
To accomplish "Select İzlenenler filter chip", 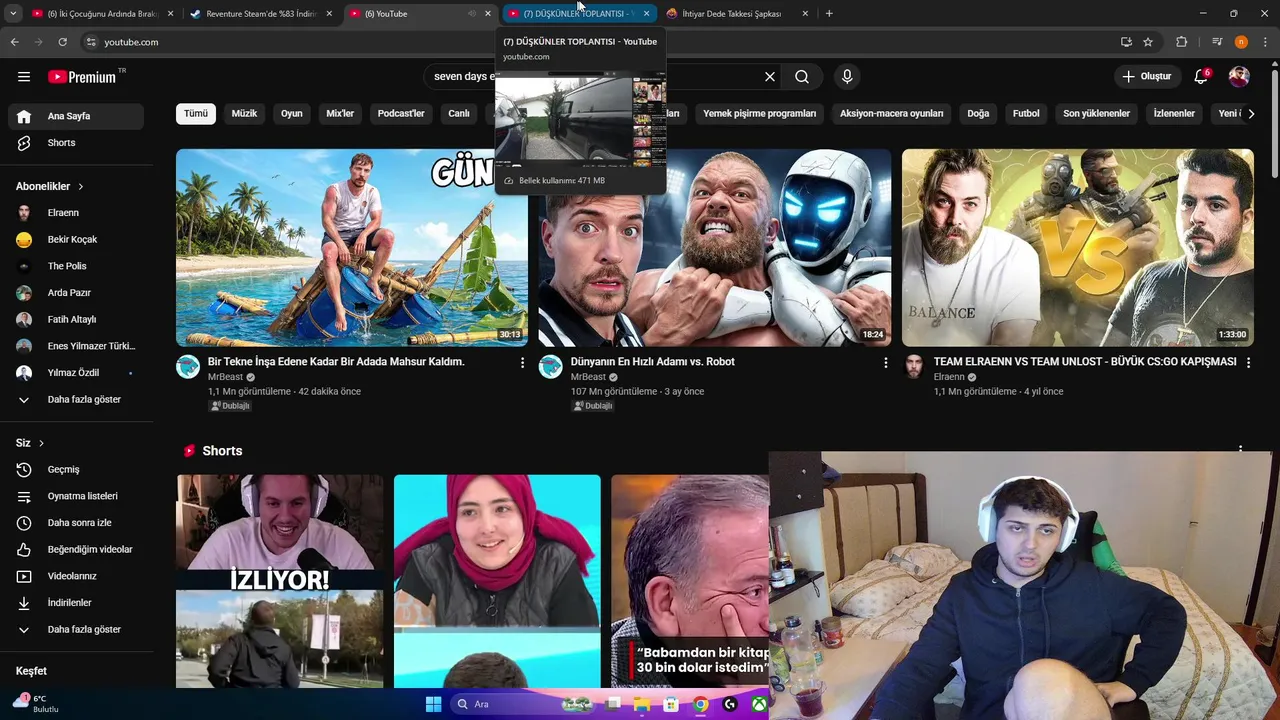I will [1174, 114].
